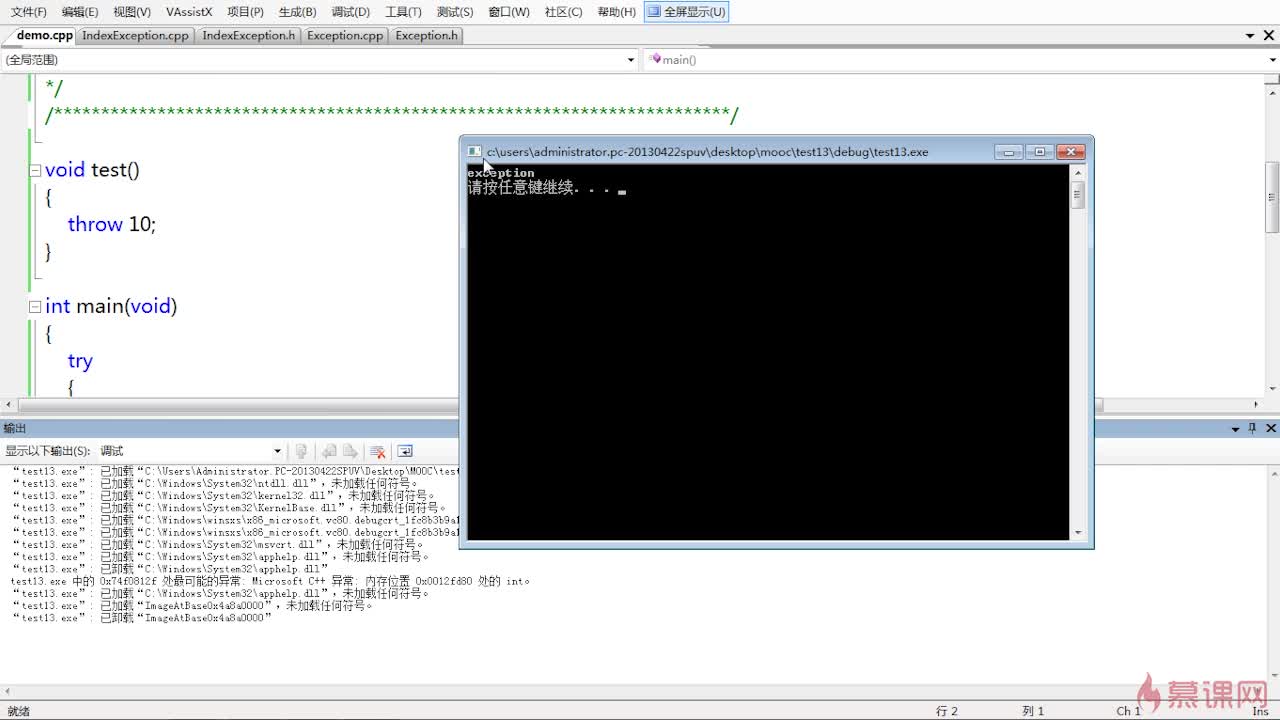The image size is (1280, 720).
Task: Toggle auto-hide pin for output panel
Action: pyautogui.click(x=1253, y=428)
